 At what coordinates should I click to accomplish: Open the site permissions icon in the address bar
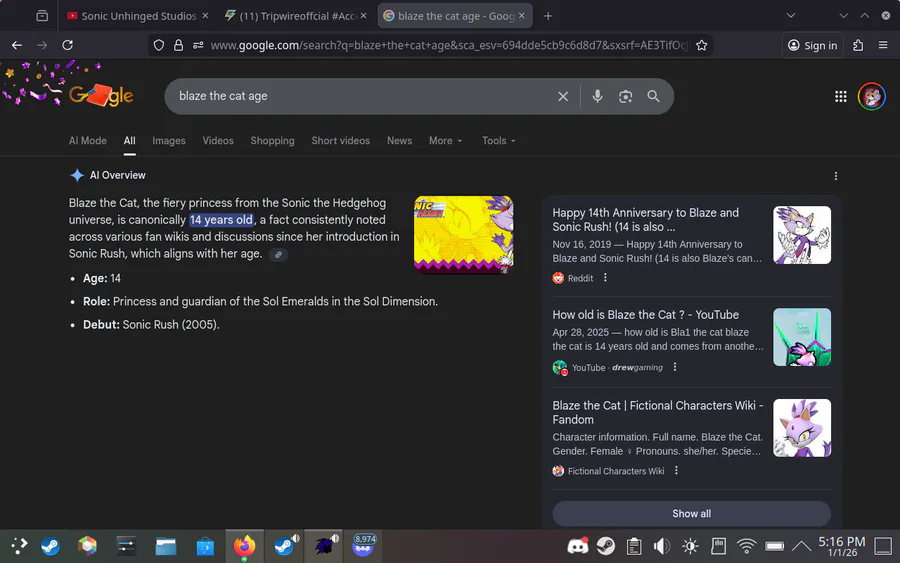[198, 45]
